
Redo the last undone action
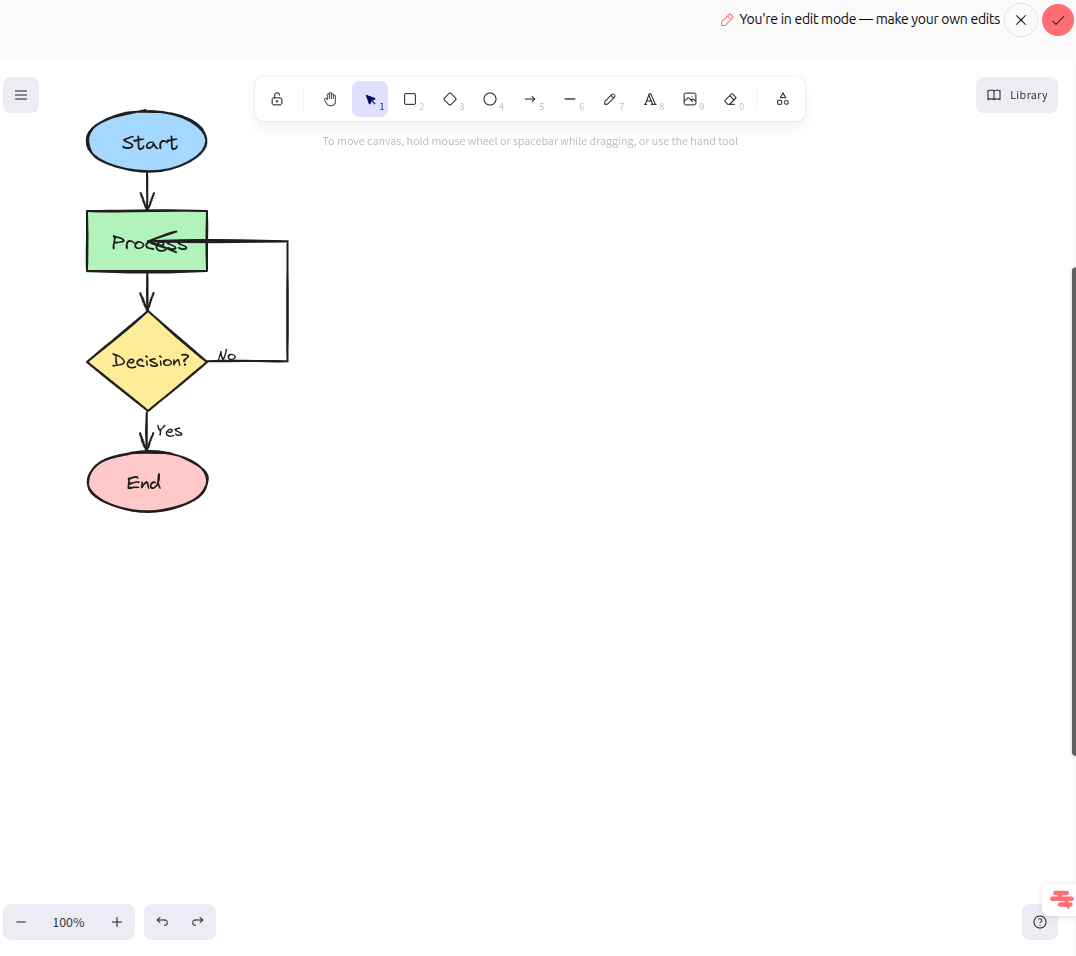[198, 922]
